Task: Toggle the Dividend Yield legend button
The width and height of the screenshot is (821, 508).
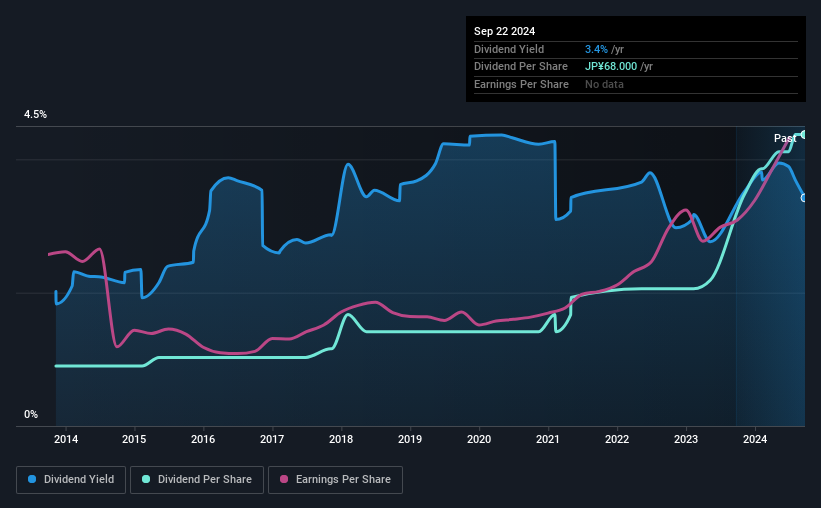Action: click(x=71, y=480)
